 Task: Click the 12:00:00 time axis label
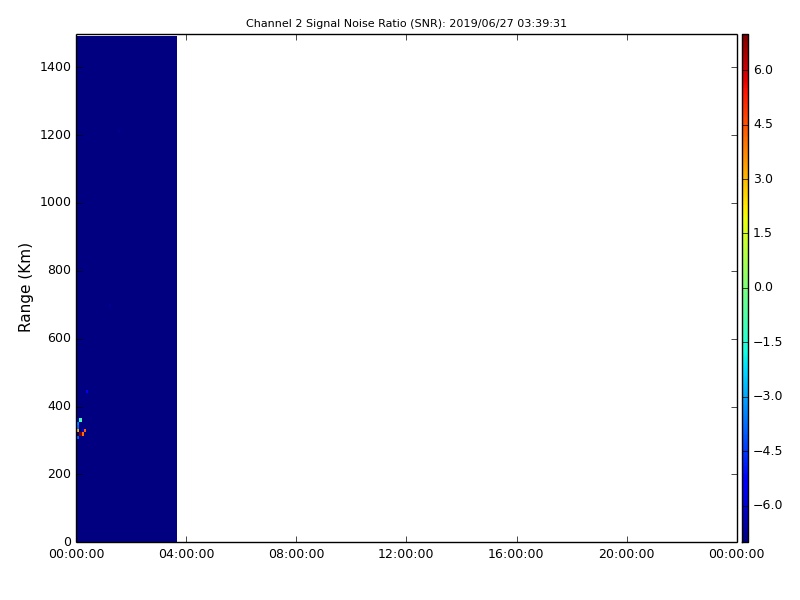(406, 554)
